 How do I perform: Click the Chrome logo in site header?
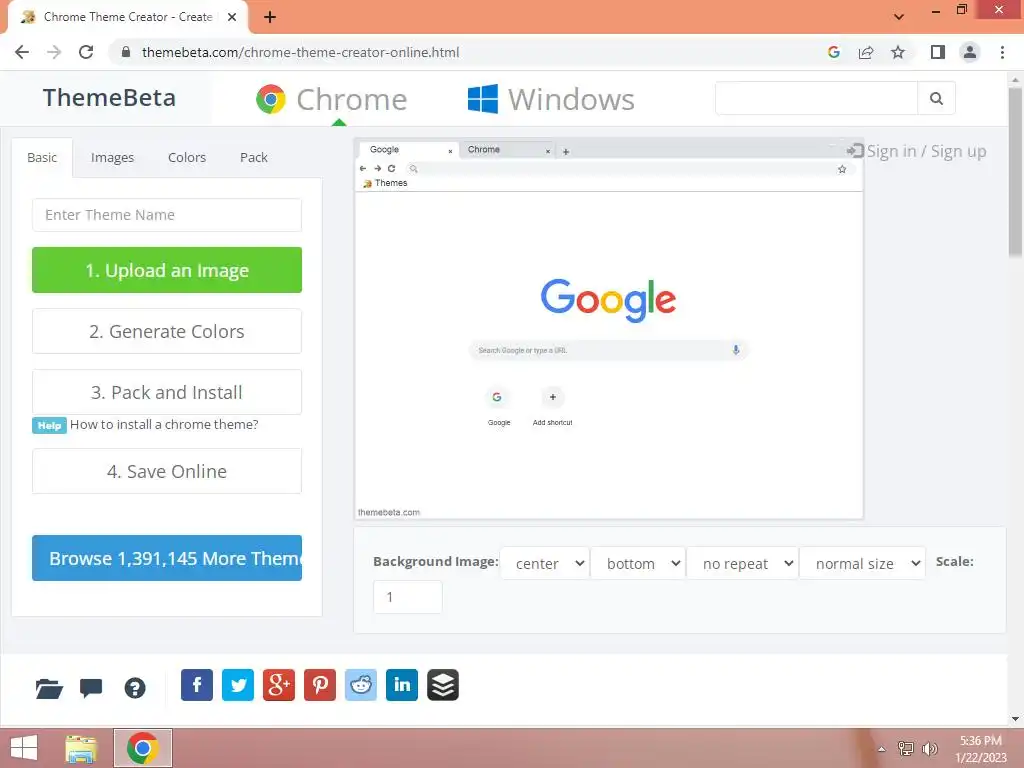click(x=271, y=99)
